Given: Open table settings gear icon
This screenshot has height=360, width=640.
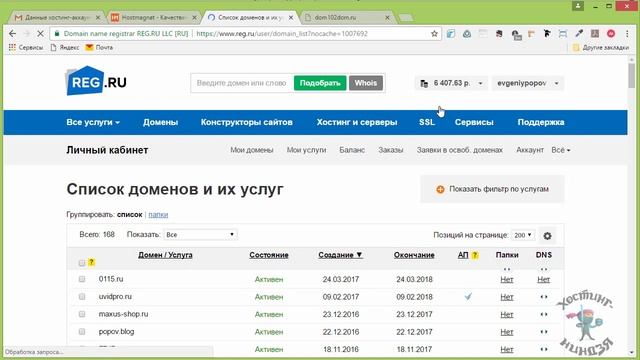Looking at the screenshot, I should (x=547, y=236).
